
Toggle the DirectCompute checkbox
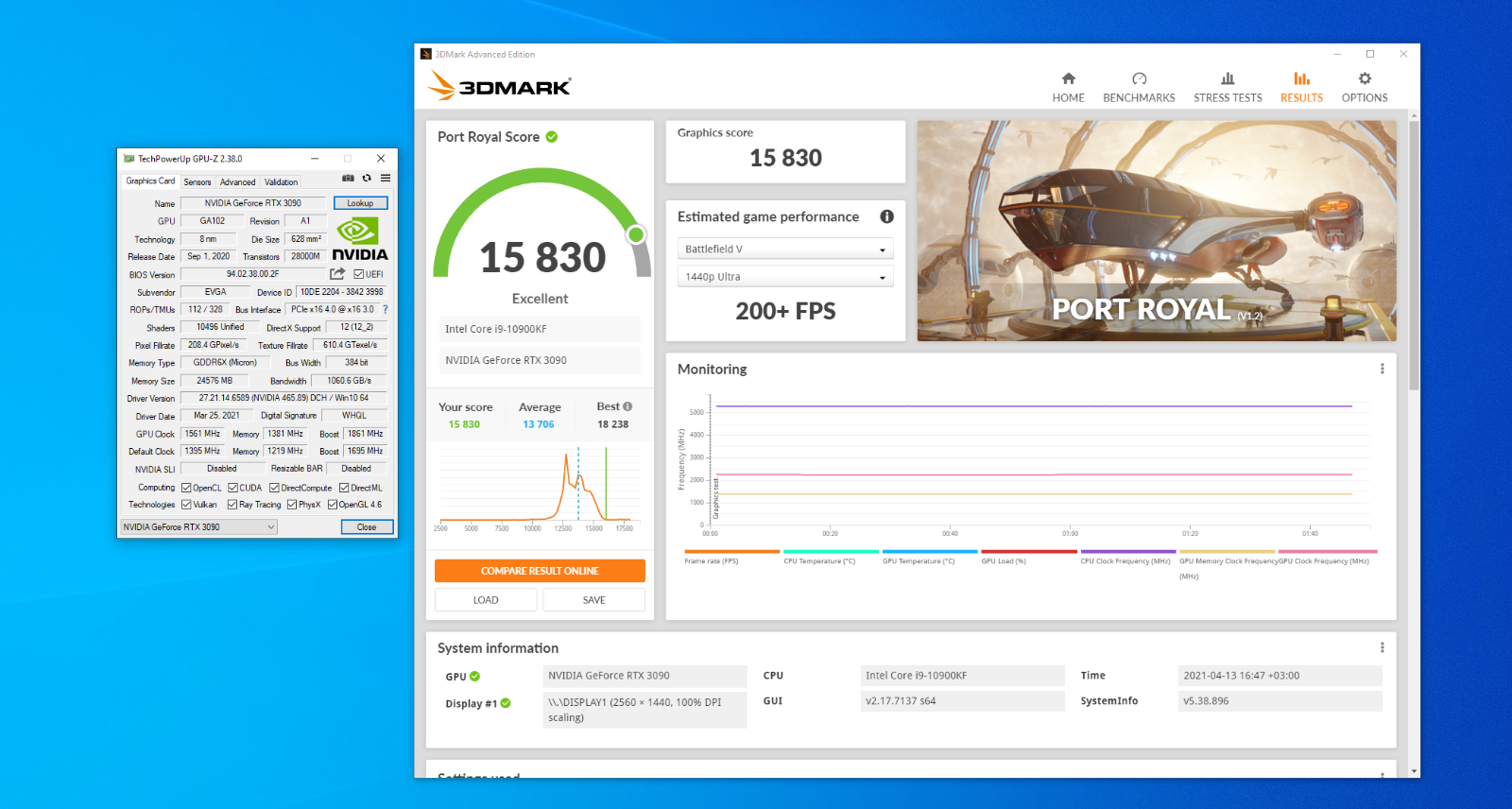274,488
